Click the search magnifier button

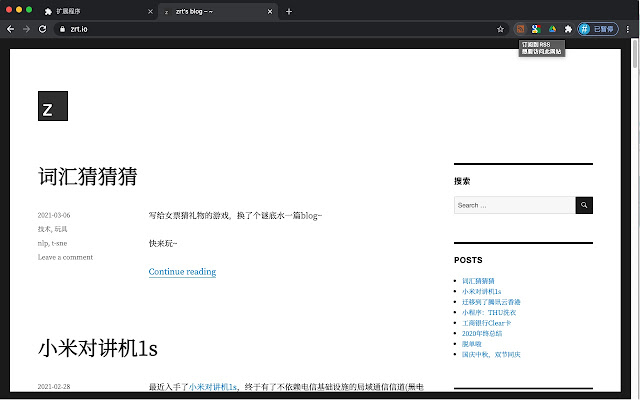[x=584, y=205]
